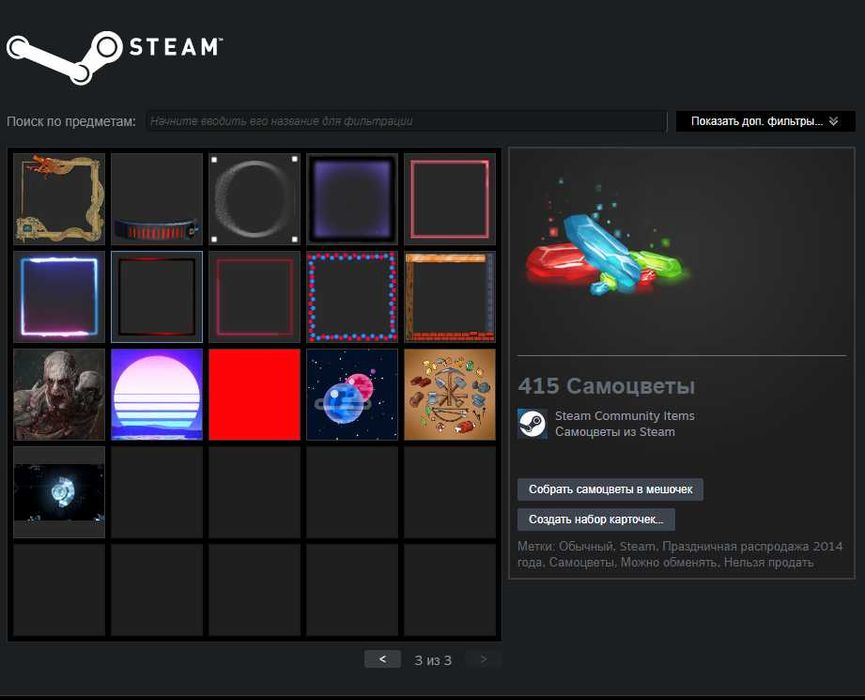Screen dimensions: 865x700
Task: Select the blue and pink planets item
Action: tap(352, 394)
